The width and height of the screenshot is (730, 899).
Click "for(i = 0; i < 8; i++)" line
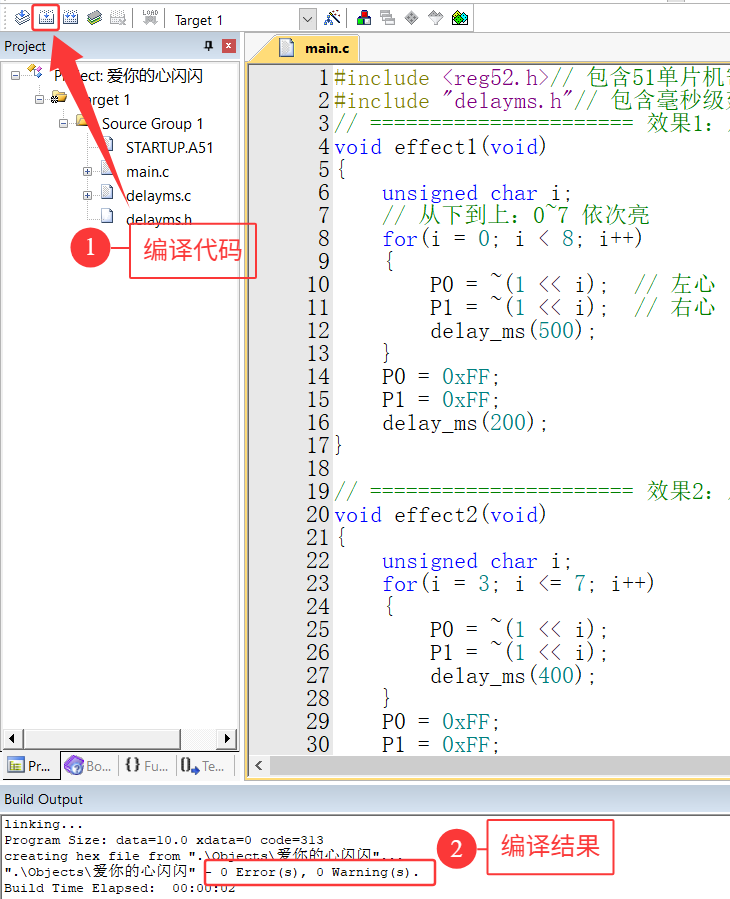tap(512, 239)
